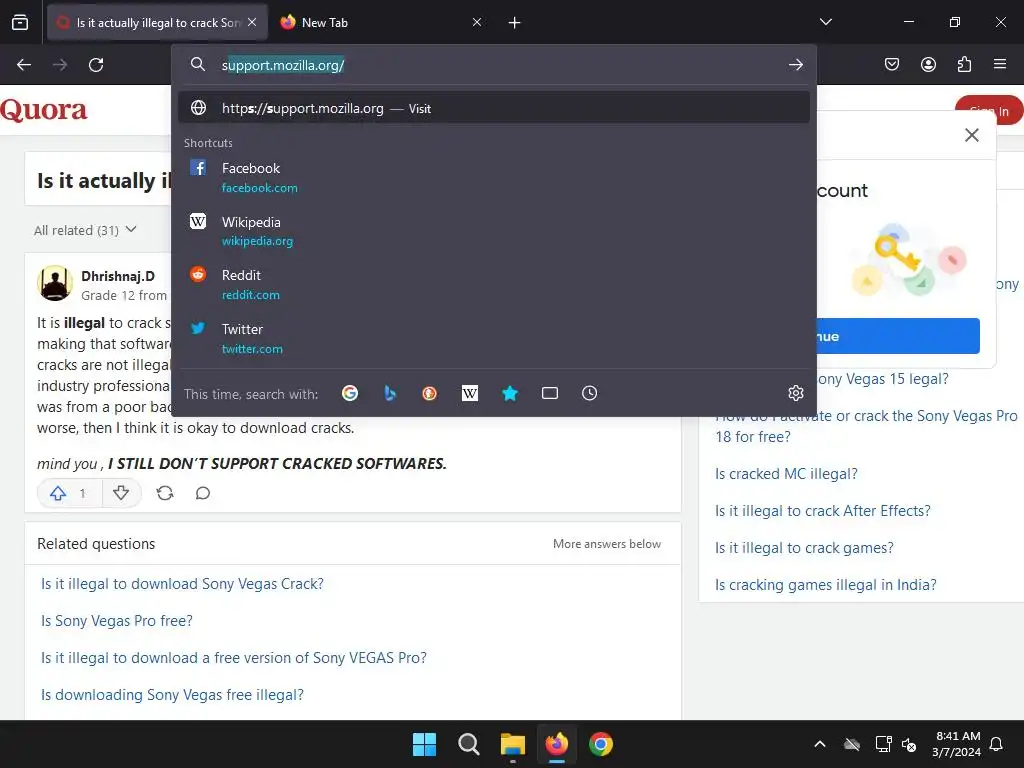This screenshot has width=1024, height=768.
Task: Open 'Is it illegal to download Sony Vegas Crack?'
Action: tap(182, 584)
